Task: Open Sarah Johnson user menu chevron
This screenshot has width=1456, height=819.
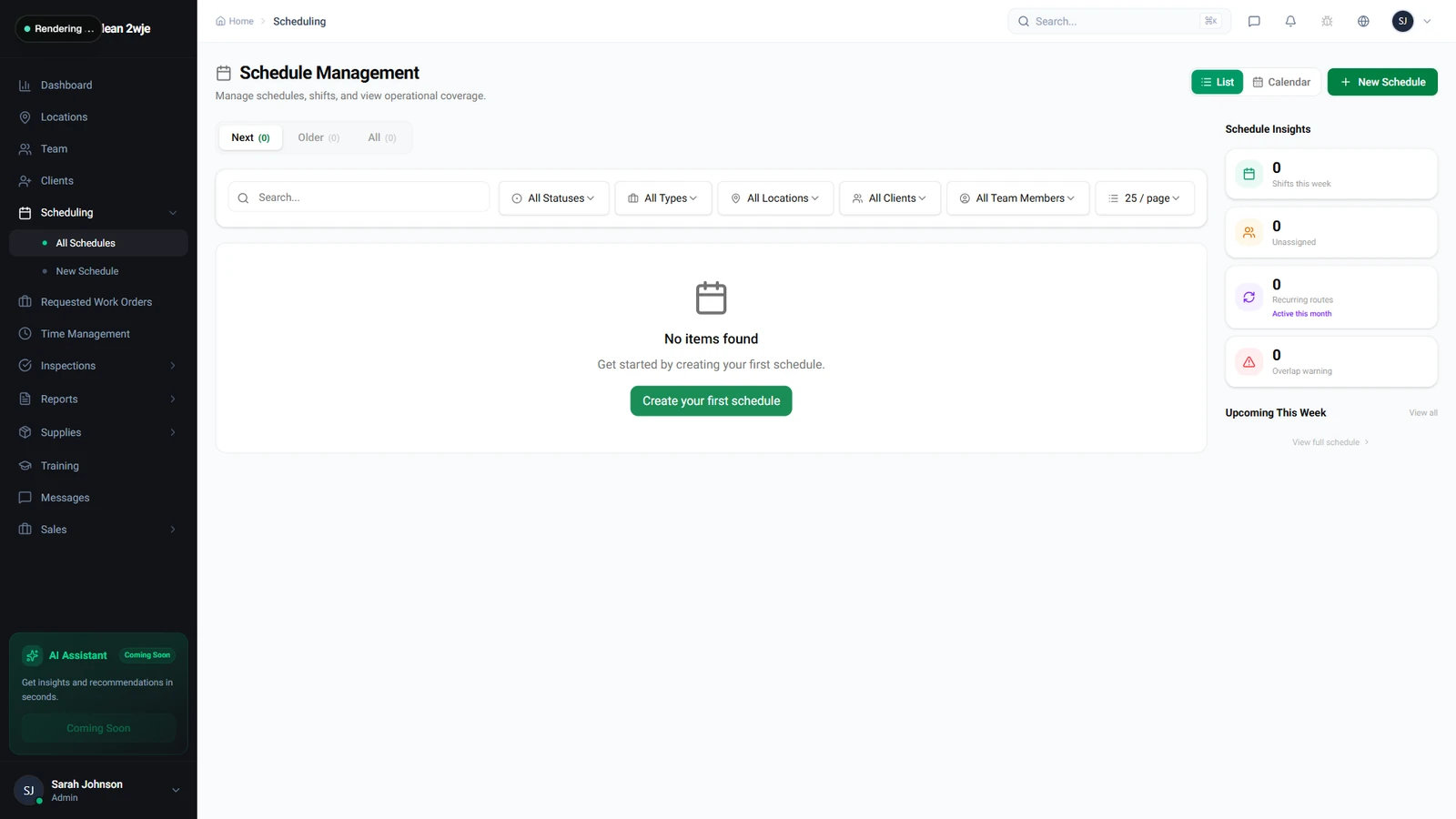Action: pos(176,790)
